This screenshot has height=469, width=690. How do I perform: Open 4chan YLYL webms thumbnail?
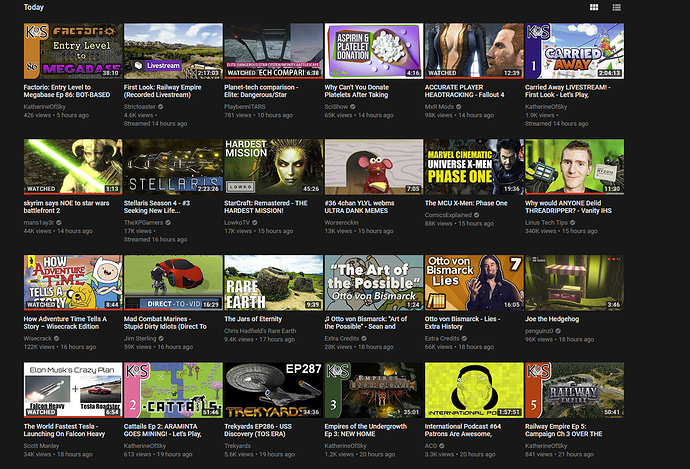pos(374,167)
